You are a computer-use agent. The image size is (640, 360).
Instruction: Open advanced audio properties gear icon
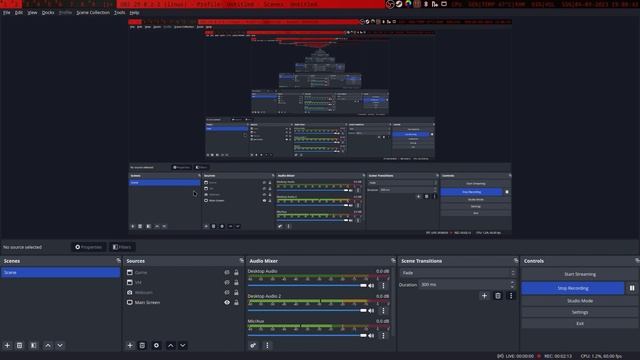click(x=253, y=345)
